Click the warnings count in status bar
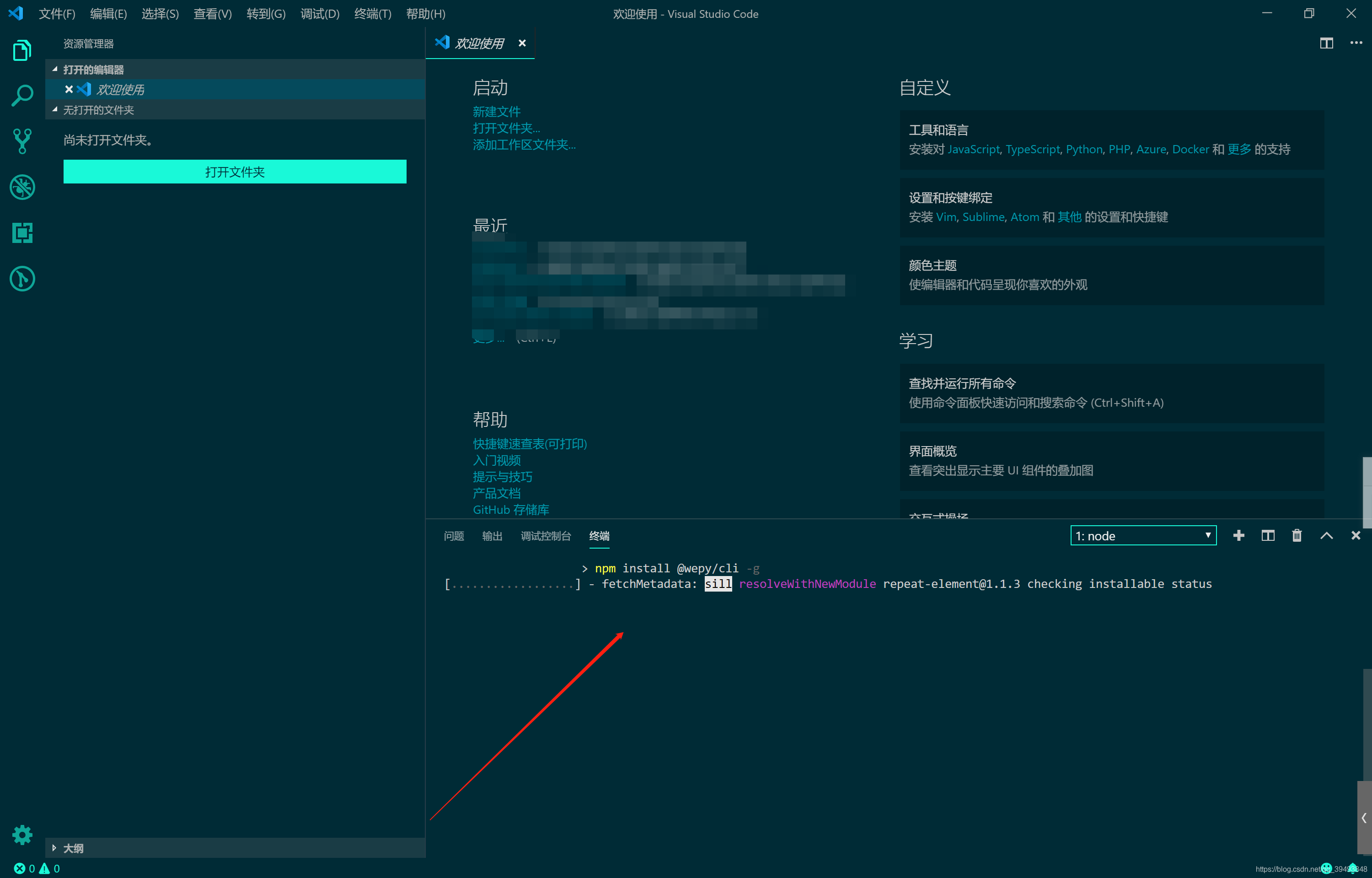1372x878 pixels. pos(49,869)
